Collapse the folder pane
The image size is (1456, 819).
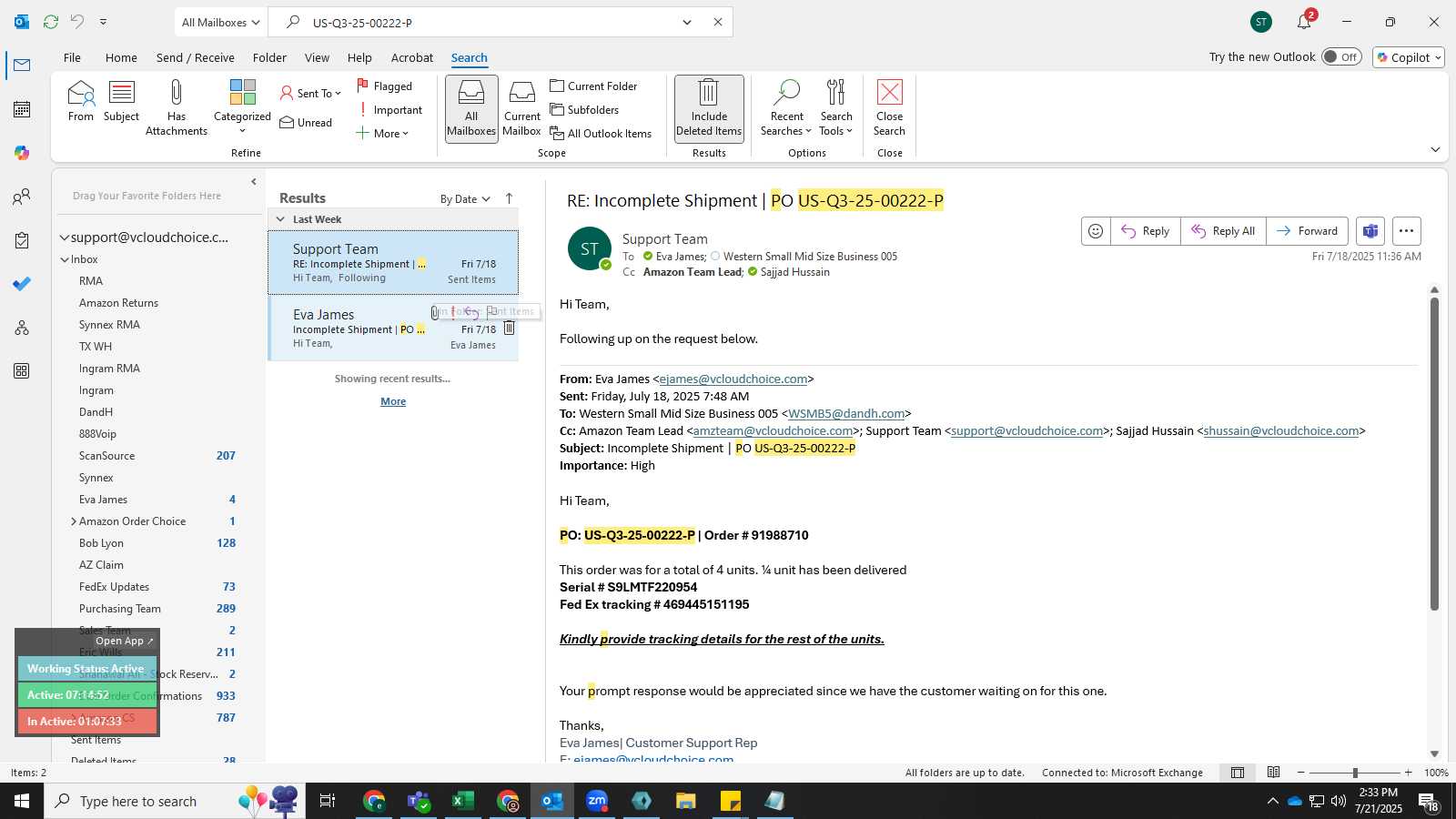(x=254, y=182)
